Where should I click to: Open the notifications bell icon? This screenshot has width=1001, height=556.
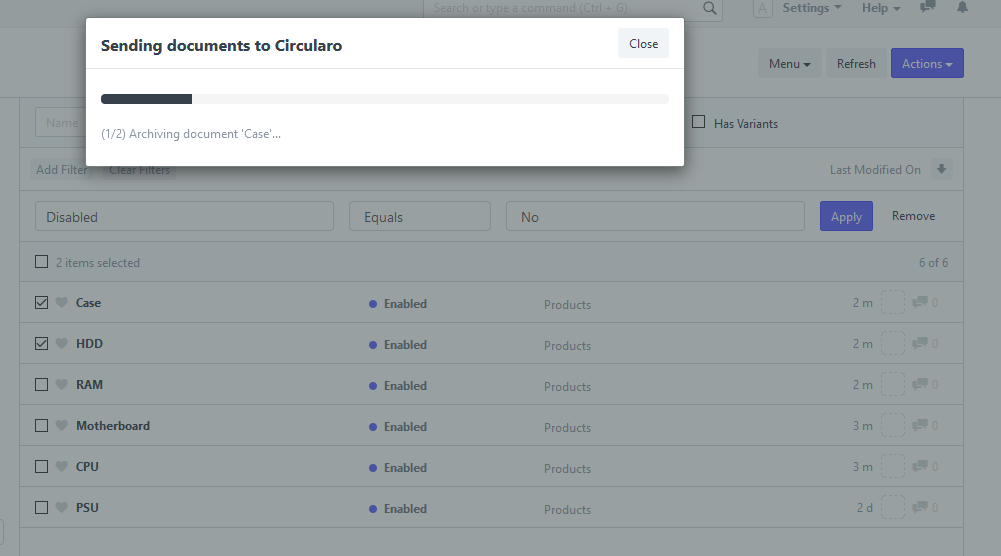coord(962,8)
